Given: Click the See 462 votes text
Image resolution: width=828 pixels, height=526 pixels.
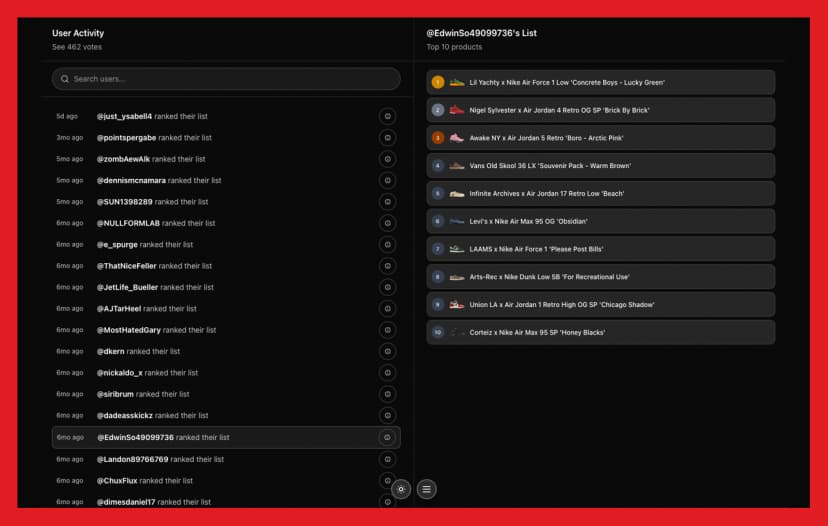Looking at the screenshot, I should (77, 47).
